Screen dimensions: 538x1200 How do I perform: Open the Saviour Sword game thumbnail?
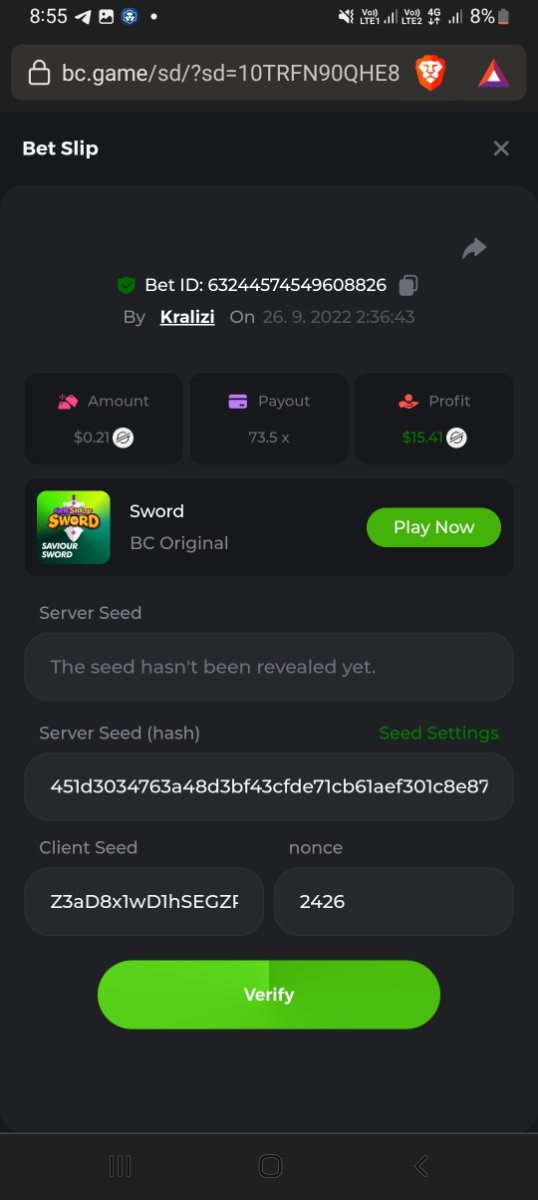pos(73,527)
